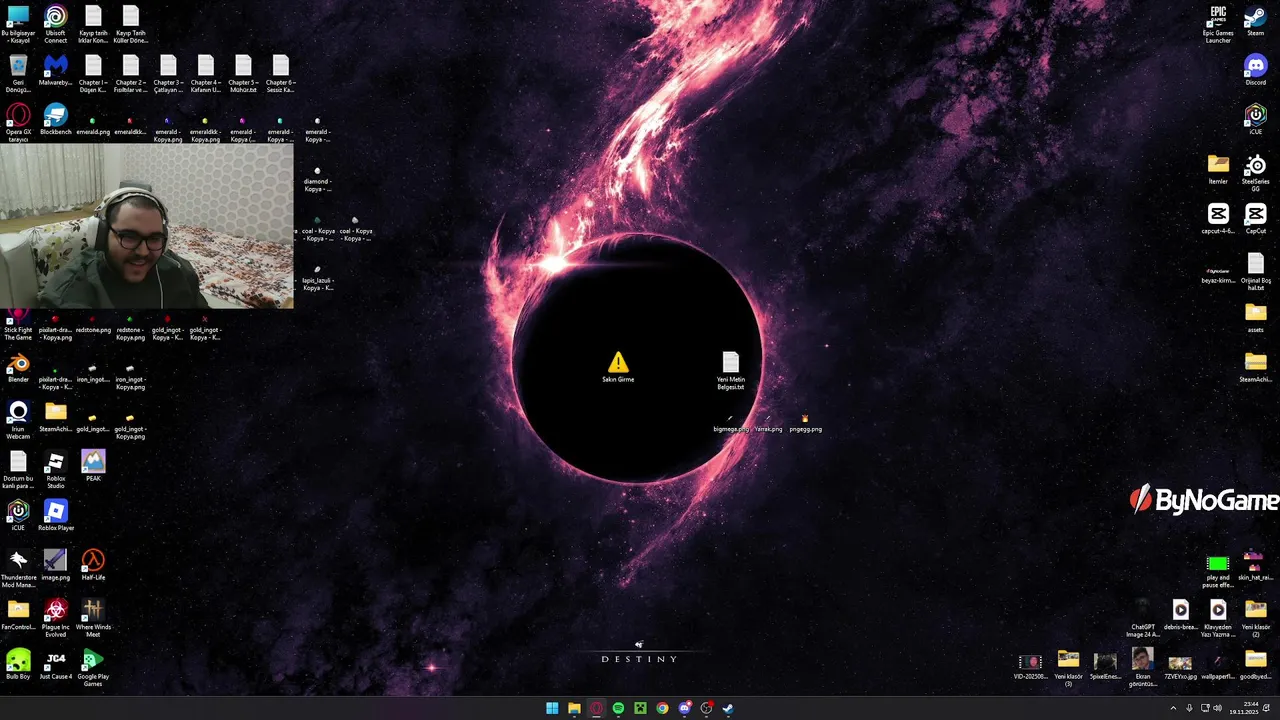Select the Blender desktop icon
The height and width of the screenshot is (720, 1280).
click(18, 368)
